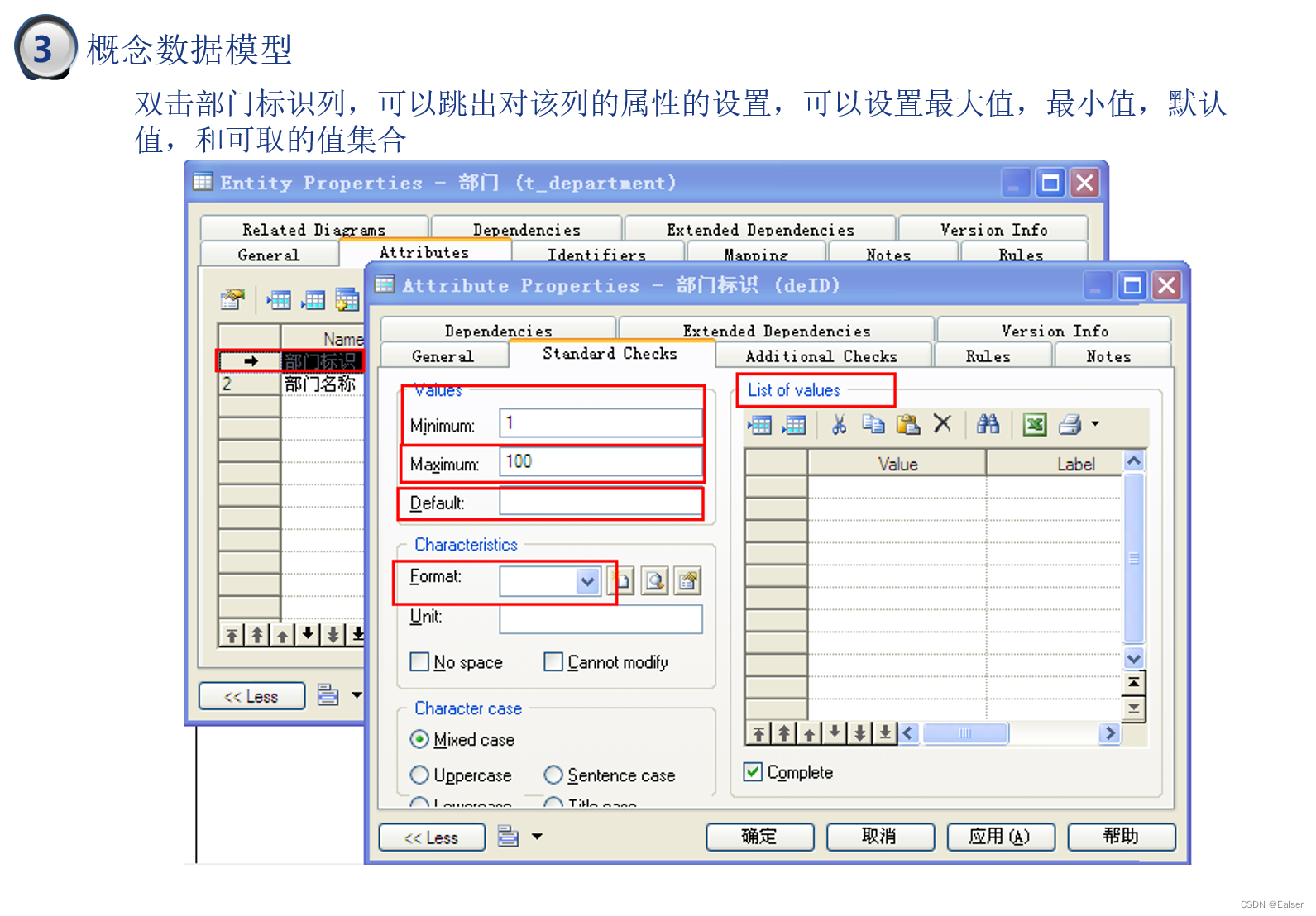Image resolution: width=1316 pixels, height=916 pixels.
Task: Click move-one-row-up arrow under values grid
Action: (809, 733)
